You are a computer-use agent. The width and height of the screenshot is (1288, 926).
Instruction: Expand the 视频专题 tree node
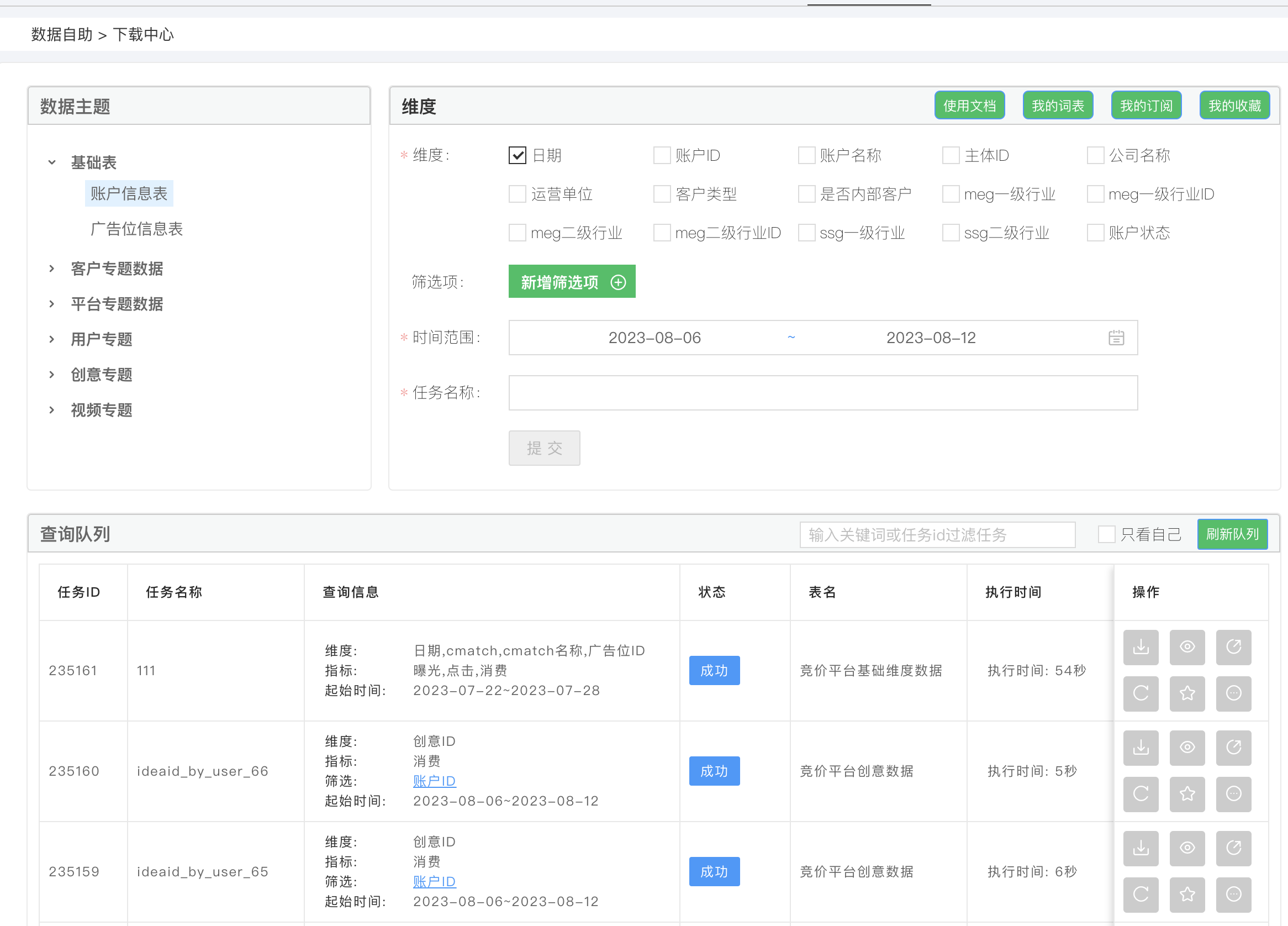pyautogui.click(x=52, y=409)
